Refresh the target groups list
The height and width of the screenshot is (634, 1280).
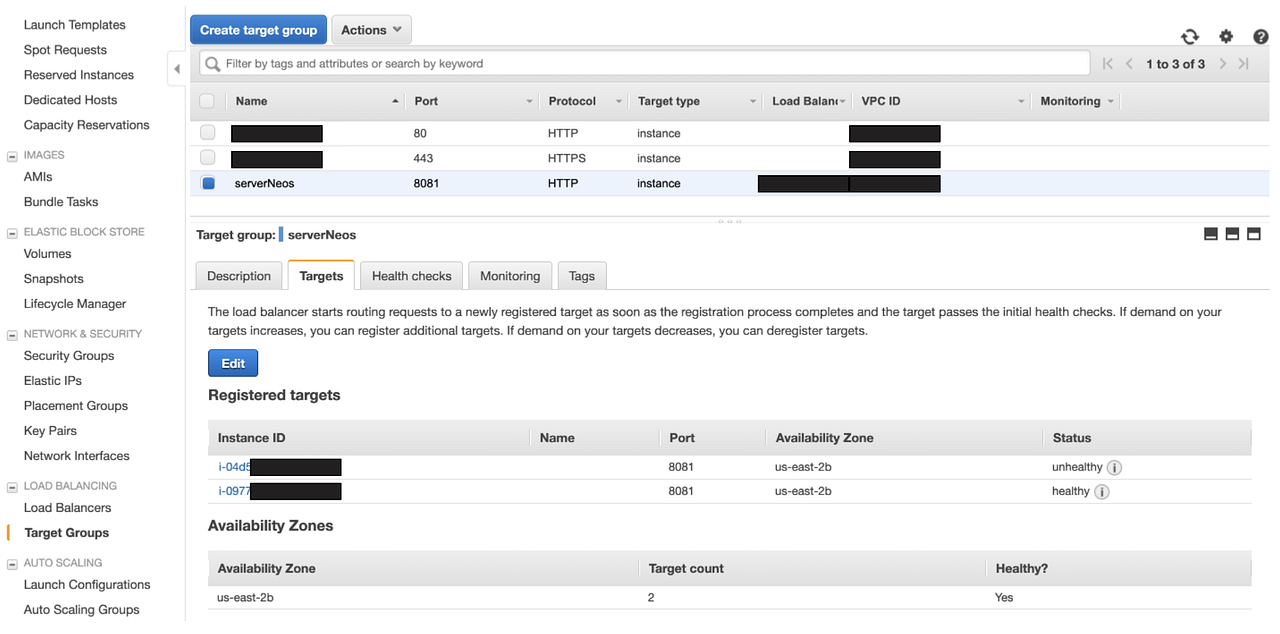coord(1190,35)
